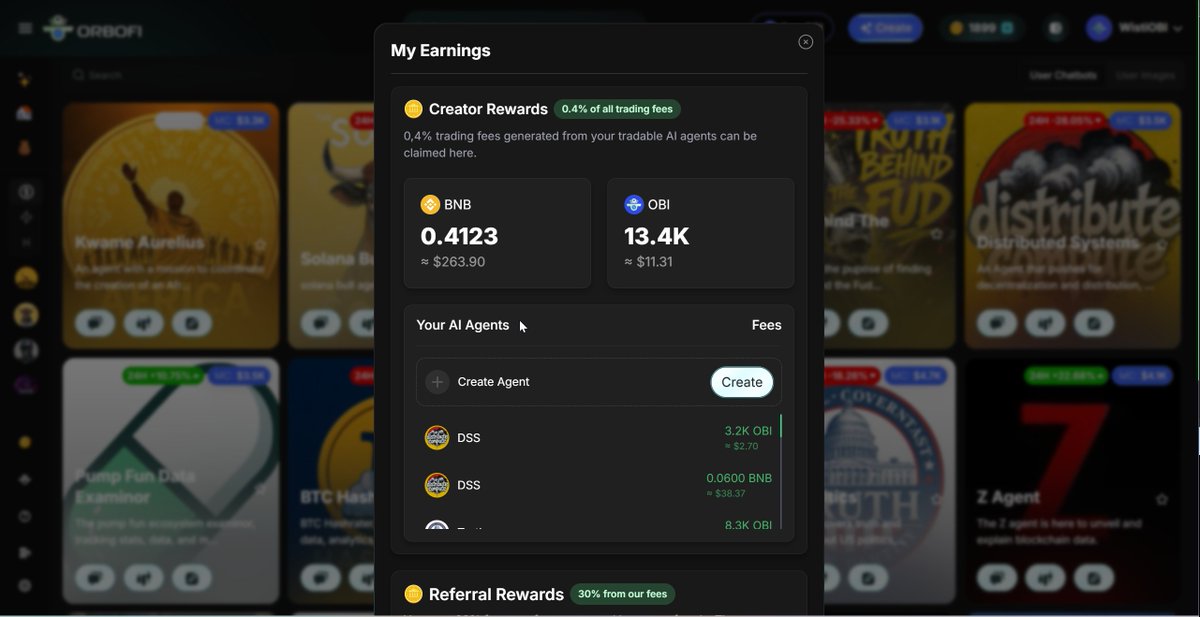Favorite the Kwame Aurelius agent with its star
Viewport: 1200px width, 617px height.
260,244
